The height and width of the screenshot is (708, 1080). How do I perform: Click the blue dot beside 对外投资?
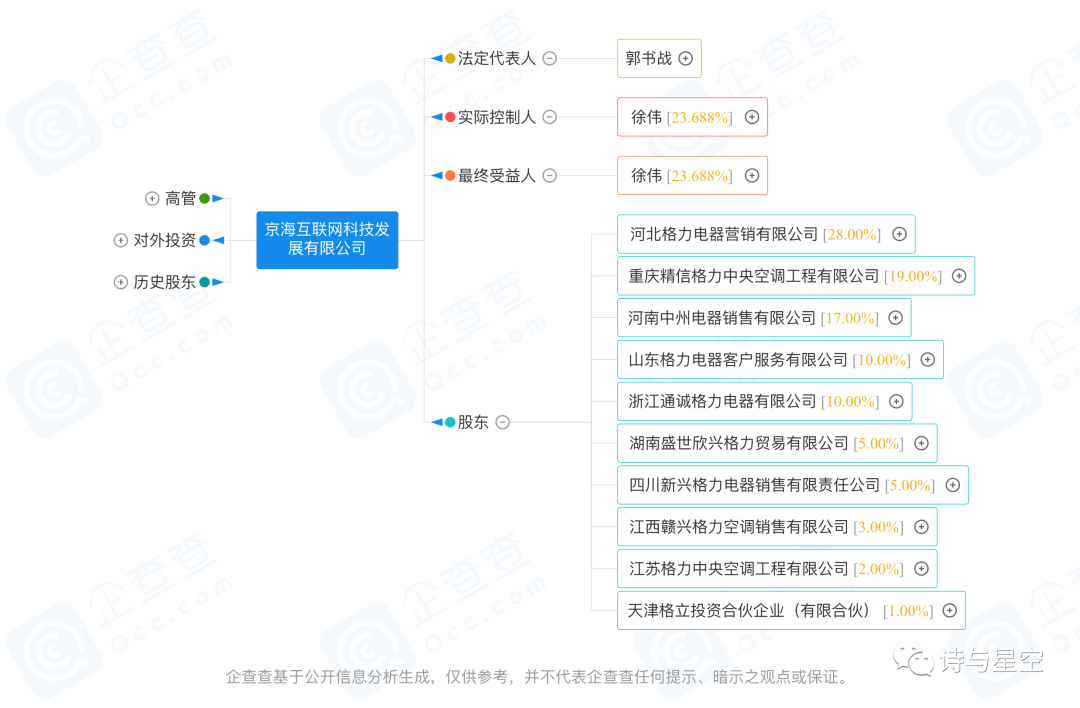click(x=205, y=240)
